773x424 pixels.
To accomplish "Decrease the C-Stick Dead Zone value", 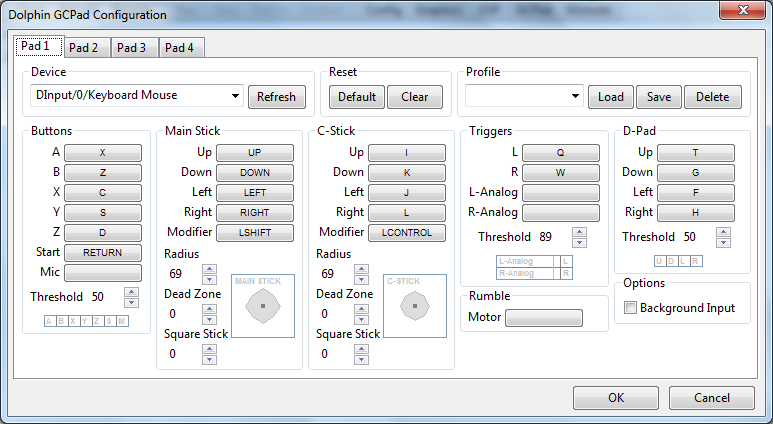I will point(361,319).
